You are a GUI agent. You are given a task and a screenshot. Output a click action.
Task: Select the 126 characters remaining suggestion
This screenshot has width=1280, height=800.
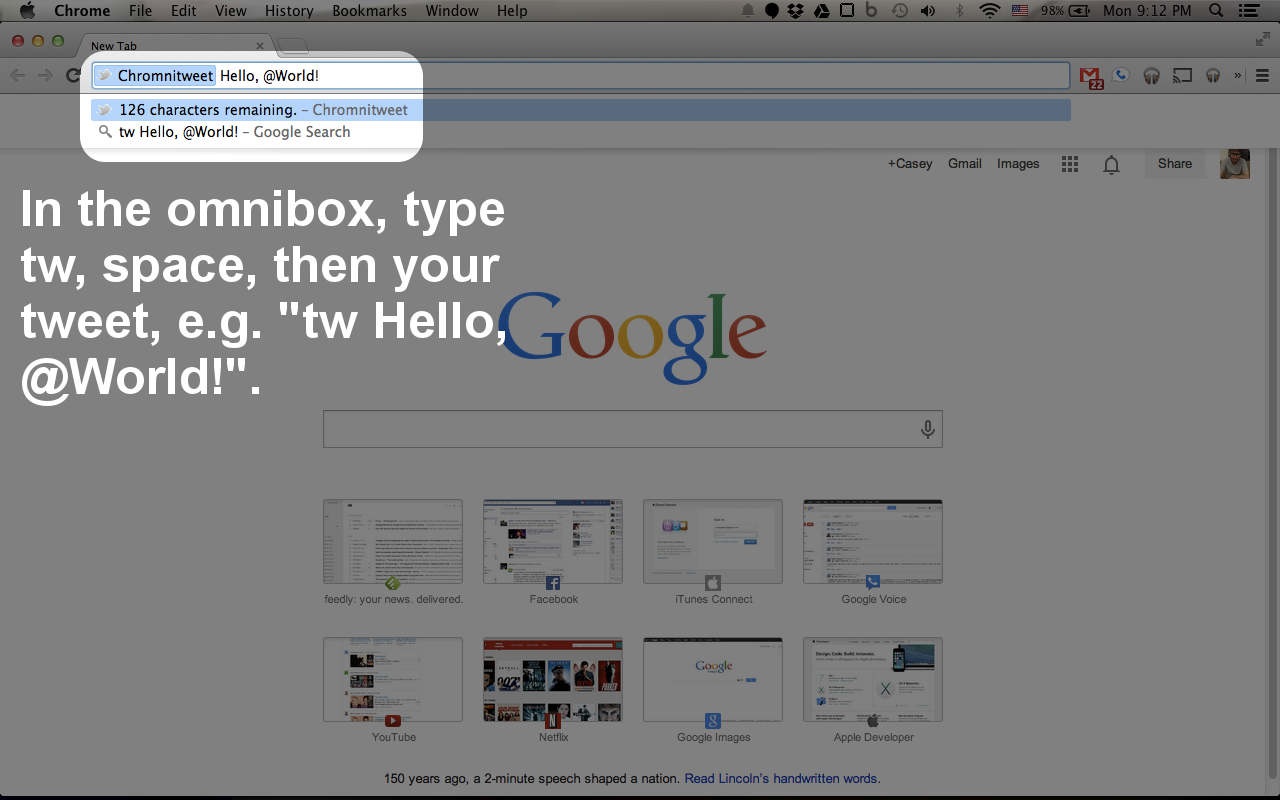(581, 110)
